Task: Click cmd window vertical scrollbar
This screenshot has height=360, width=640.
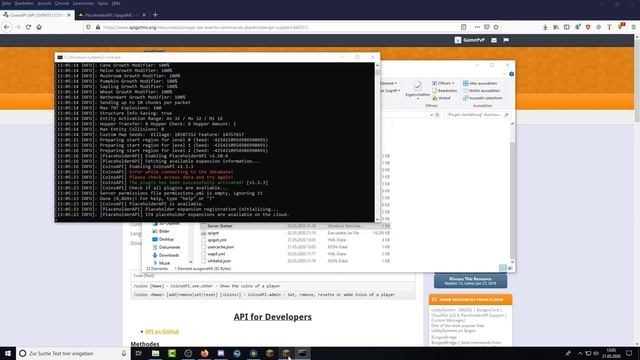Action: coord(378,142)
